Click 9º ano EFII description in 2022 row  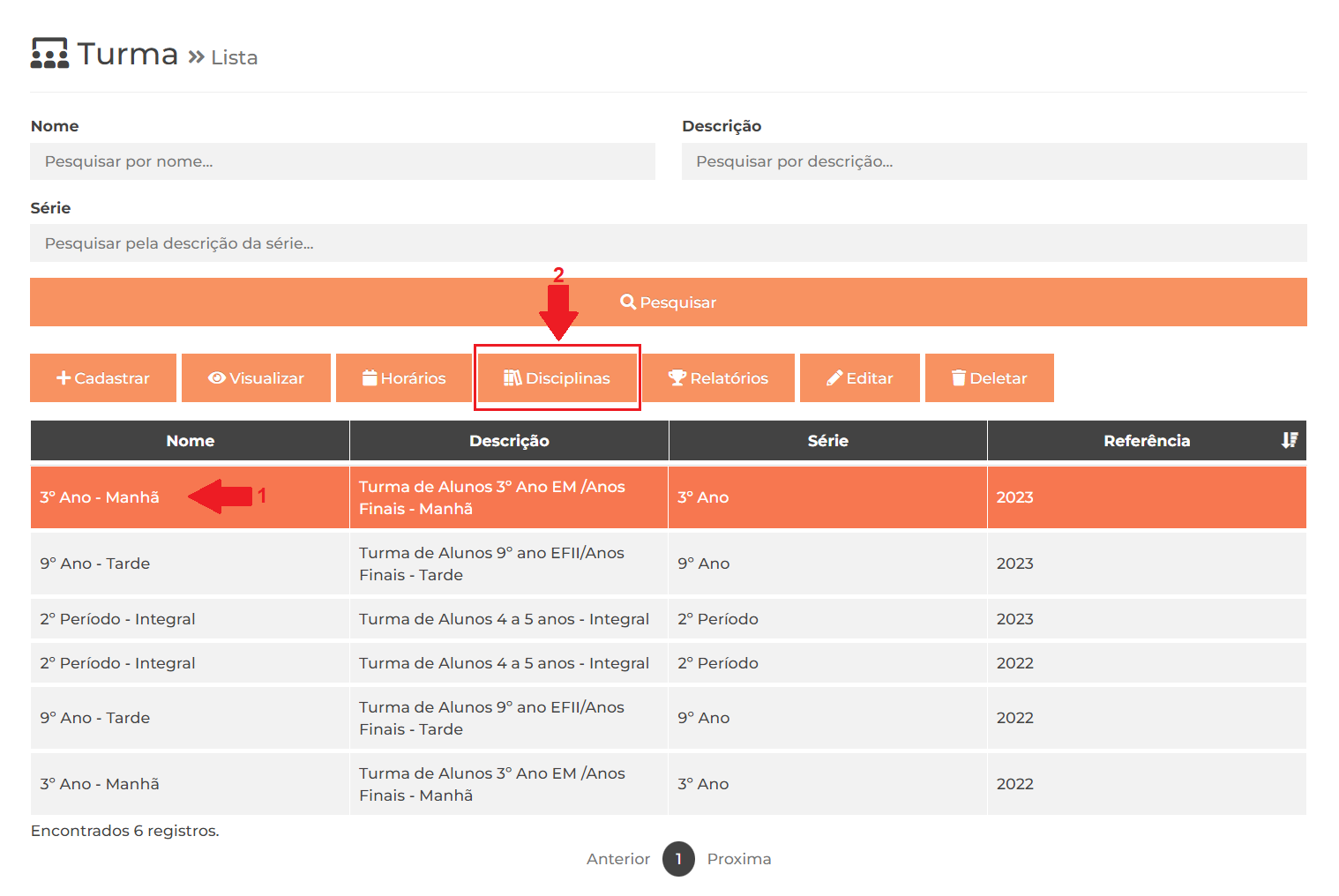[491, 718]
